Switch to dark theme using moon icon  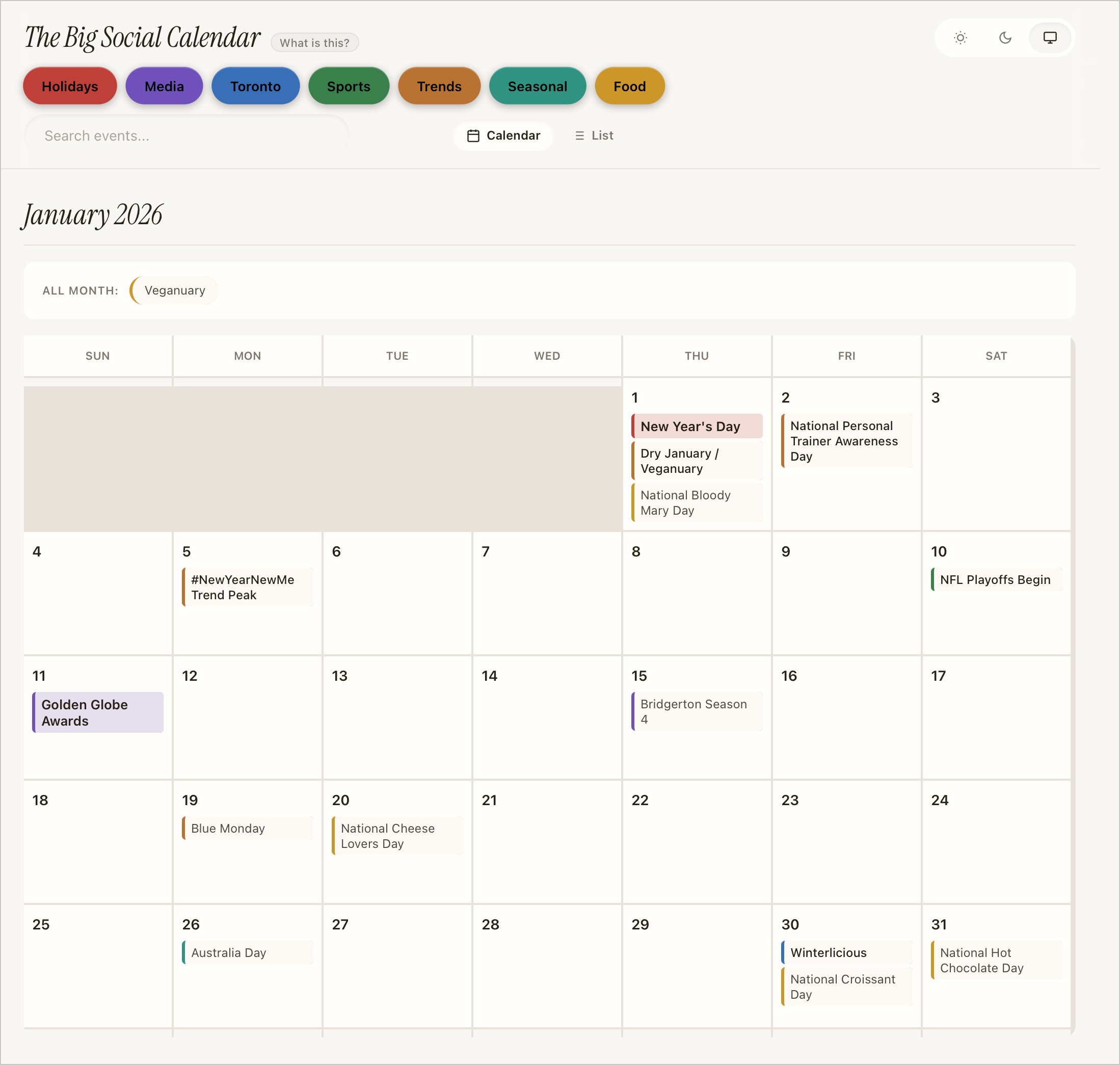point(1005,38)
